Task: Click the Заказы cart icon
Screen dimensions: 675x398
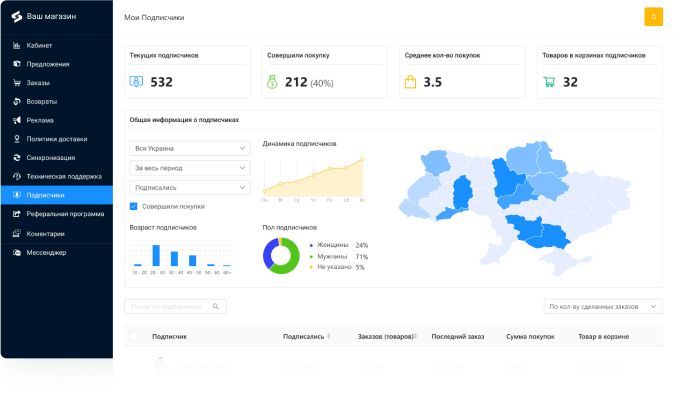Action: point(17,83)
